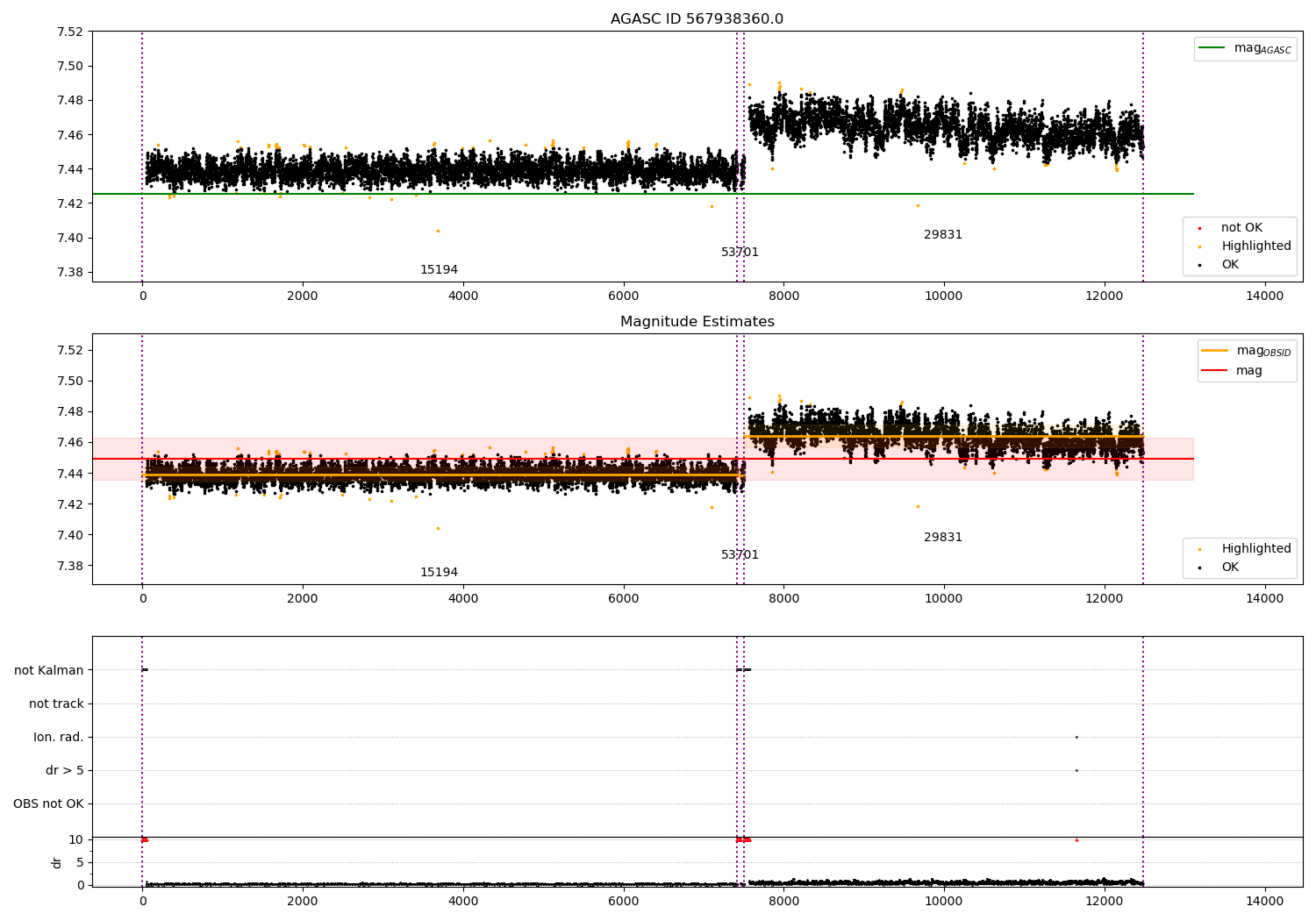
Task: Click the rotated 'dr' y-axis label
Action: (x=57, y=862)
